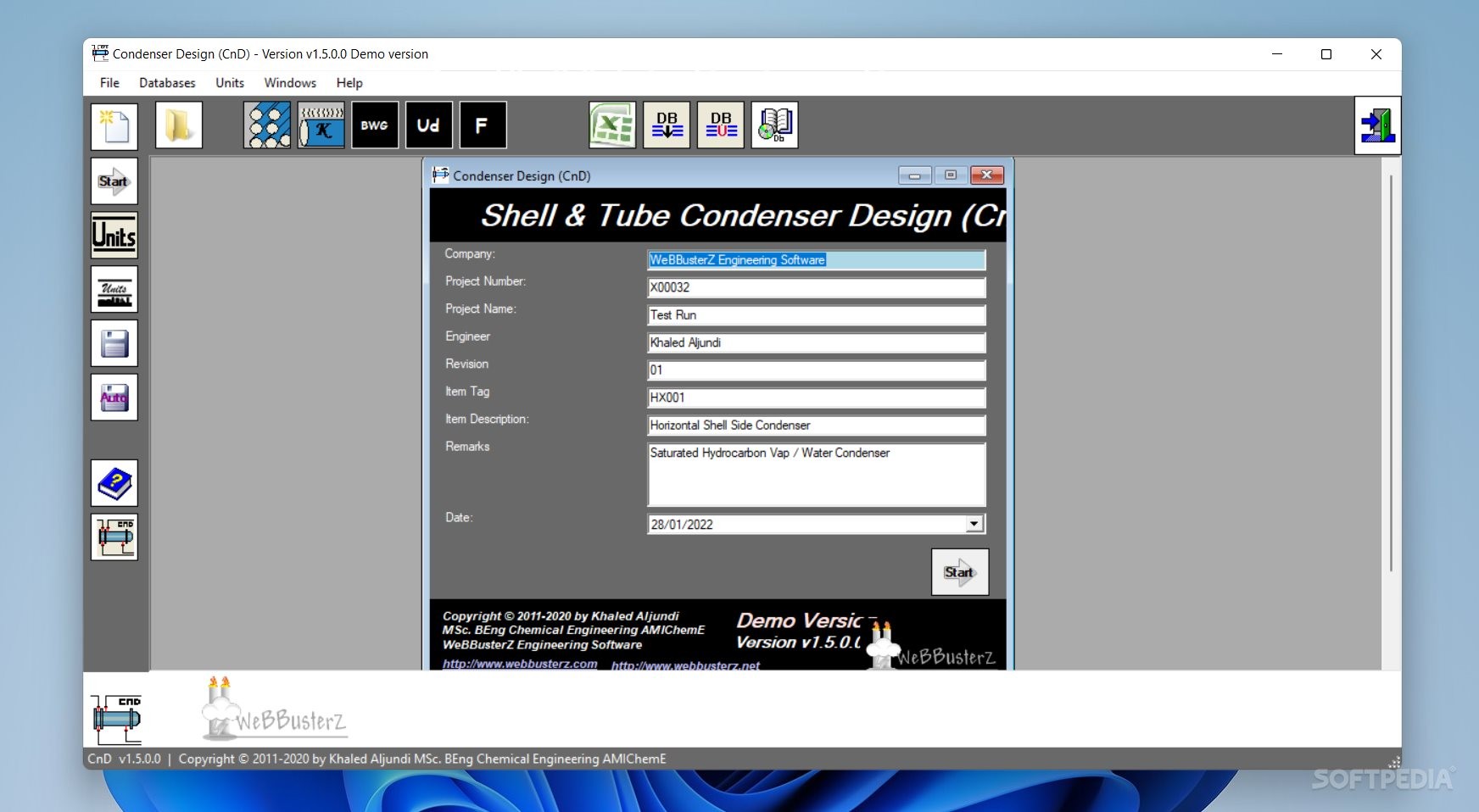Click the small Units converter sidebar icon
The width and height of the screenshot is (1479, 812).
[114, 290]
